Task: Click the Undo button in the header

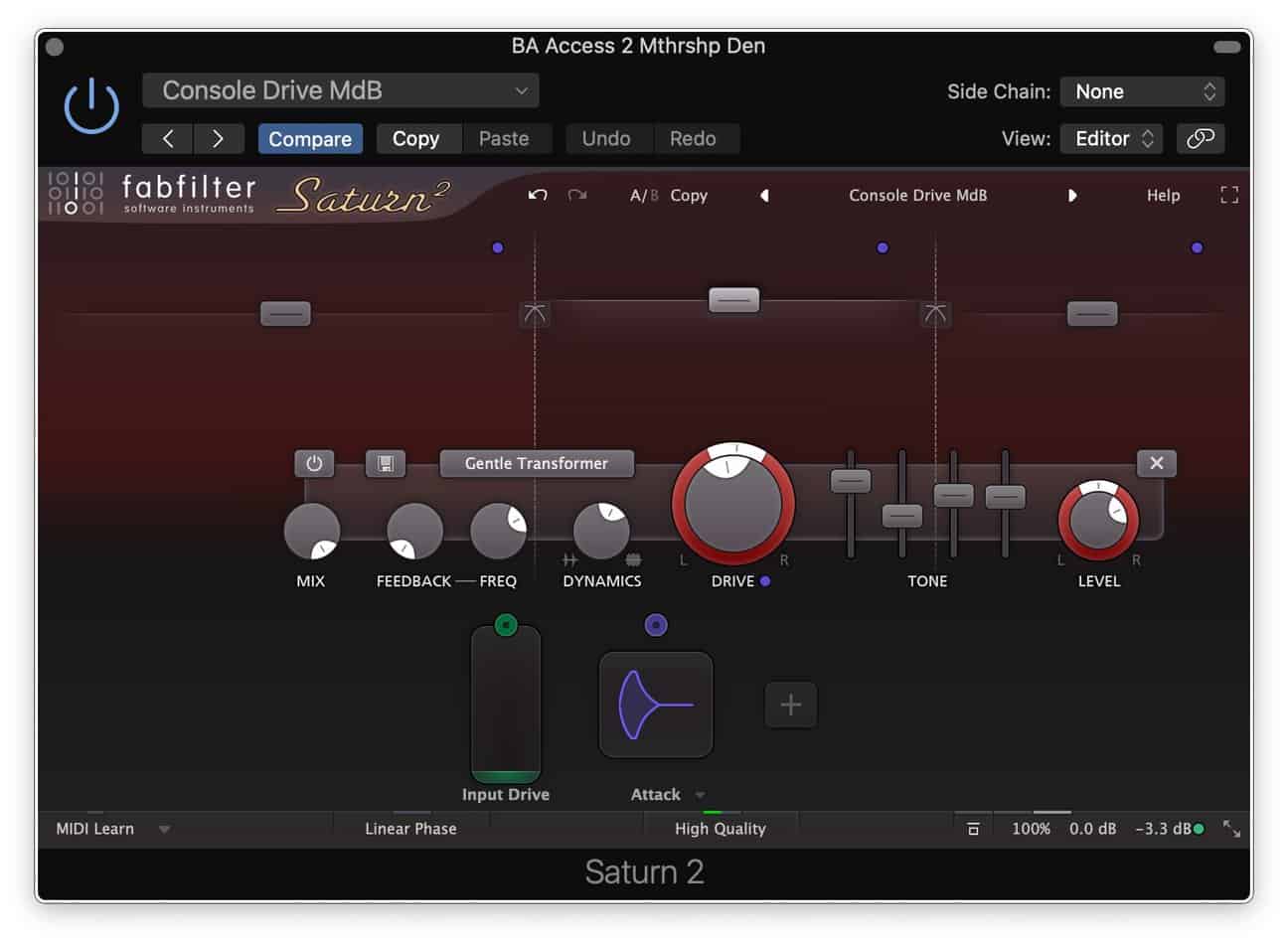Action: (606, 139)
